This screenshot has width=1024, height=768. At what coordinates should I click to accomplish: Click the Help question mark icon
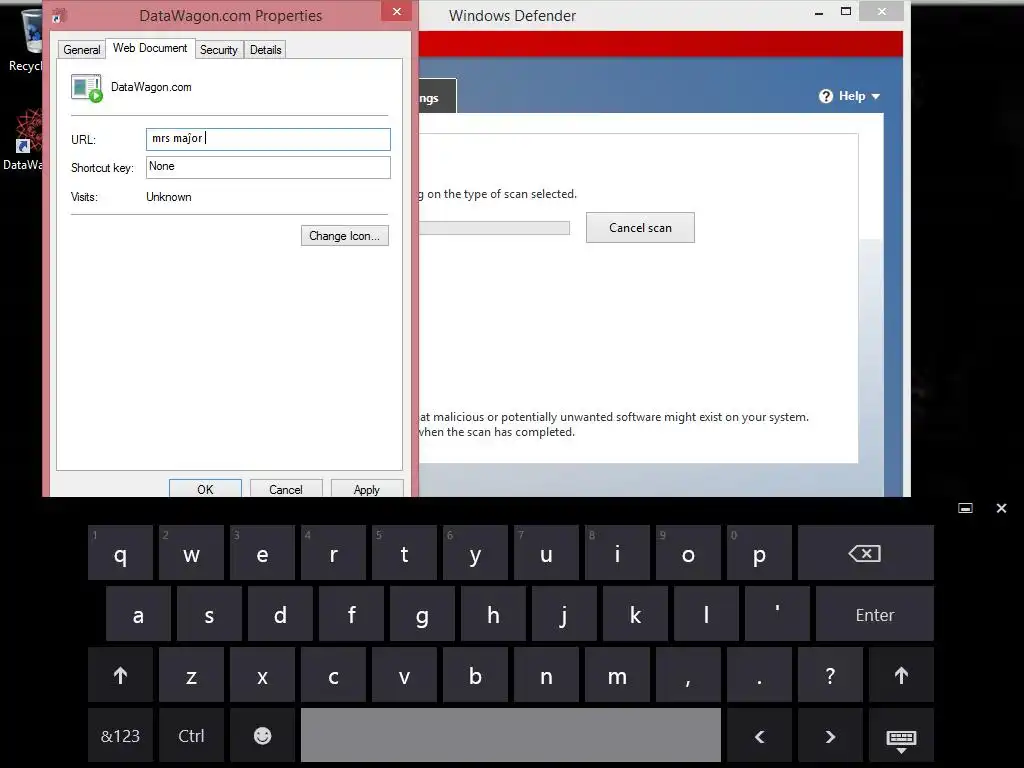(826, 96)
